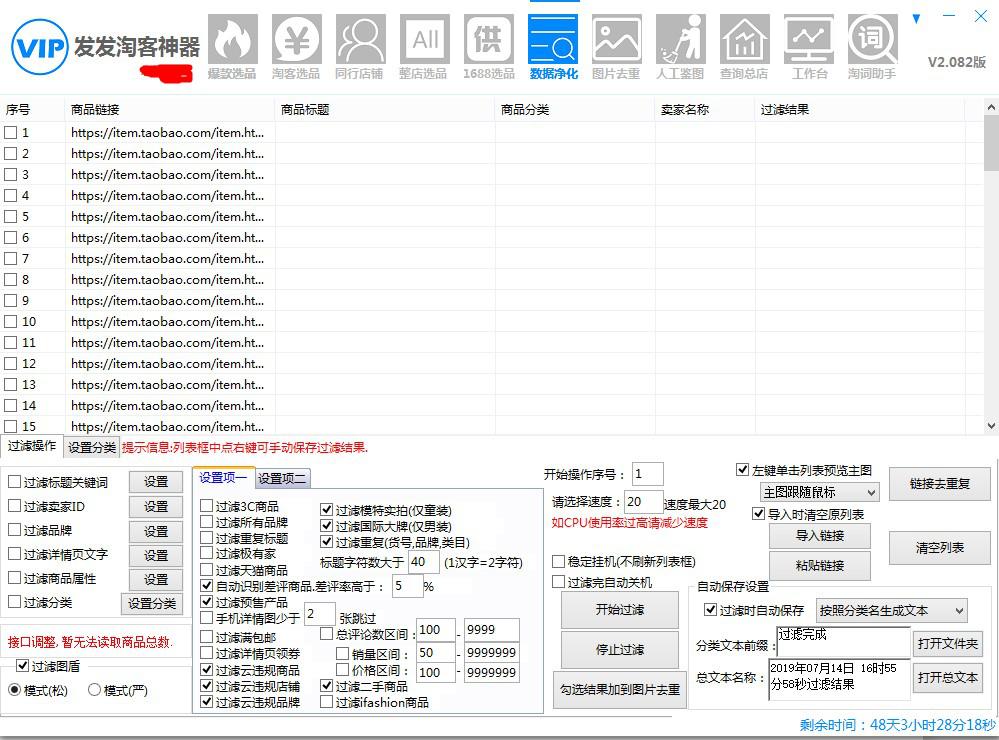Image resolution: width=999 pixels, height=740 pixels.
Task: Open the 工作台 workspace
Action: (x=808, y=40)
